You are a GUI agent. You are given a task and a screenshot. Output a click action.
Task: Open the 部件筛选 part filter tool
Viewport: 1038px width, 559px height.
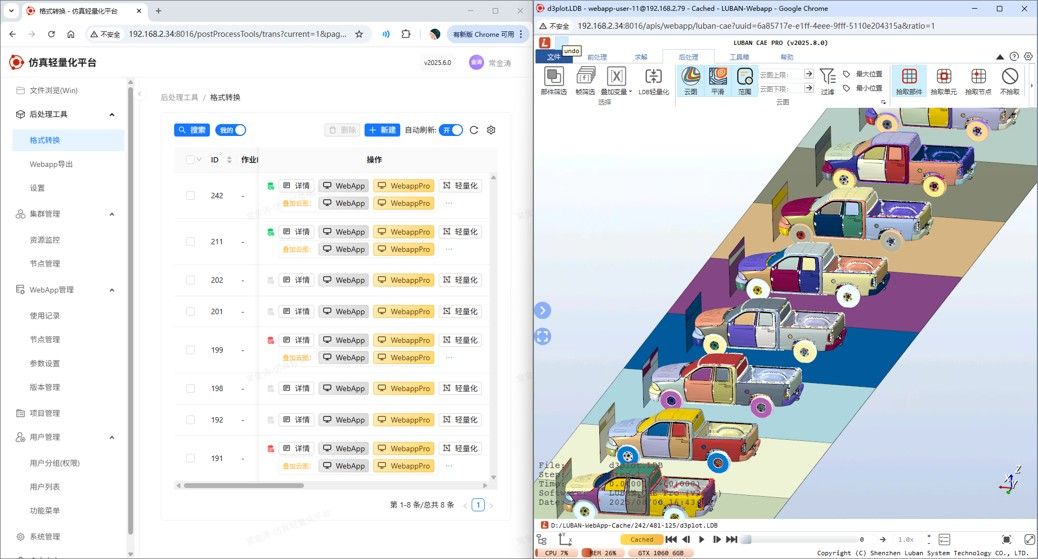point(553,80)
